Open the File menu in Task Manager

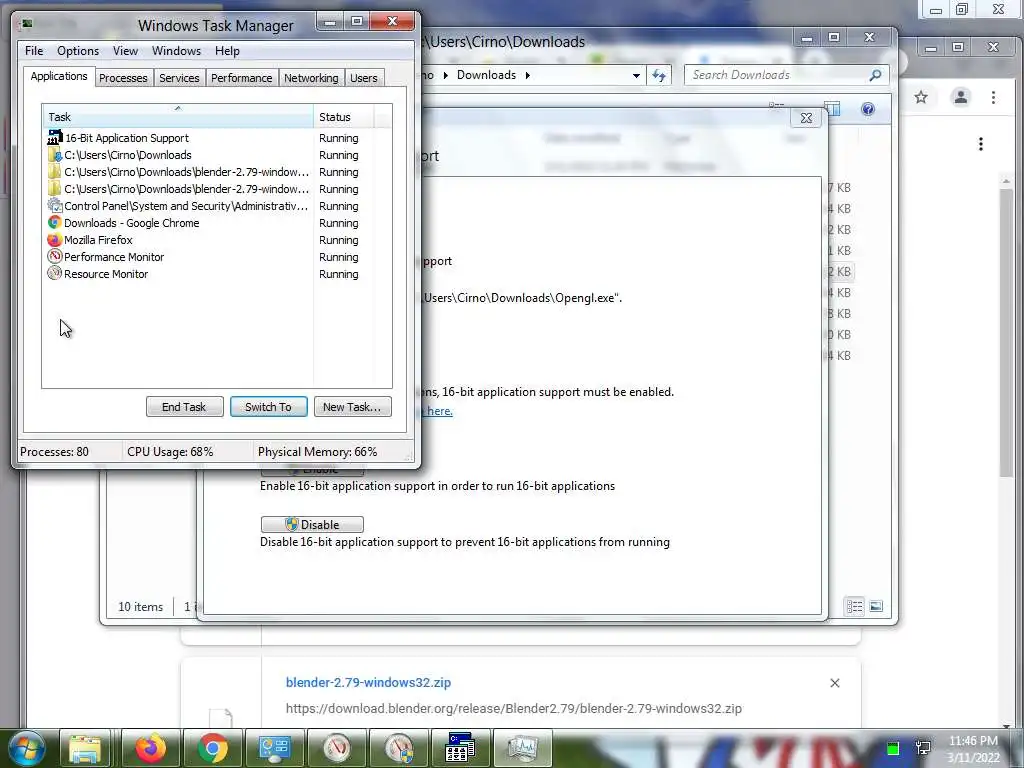coord(34,51)
